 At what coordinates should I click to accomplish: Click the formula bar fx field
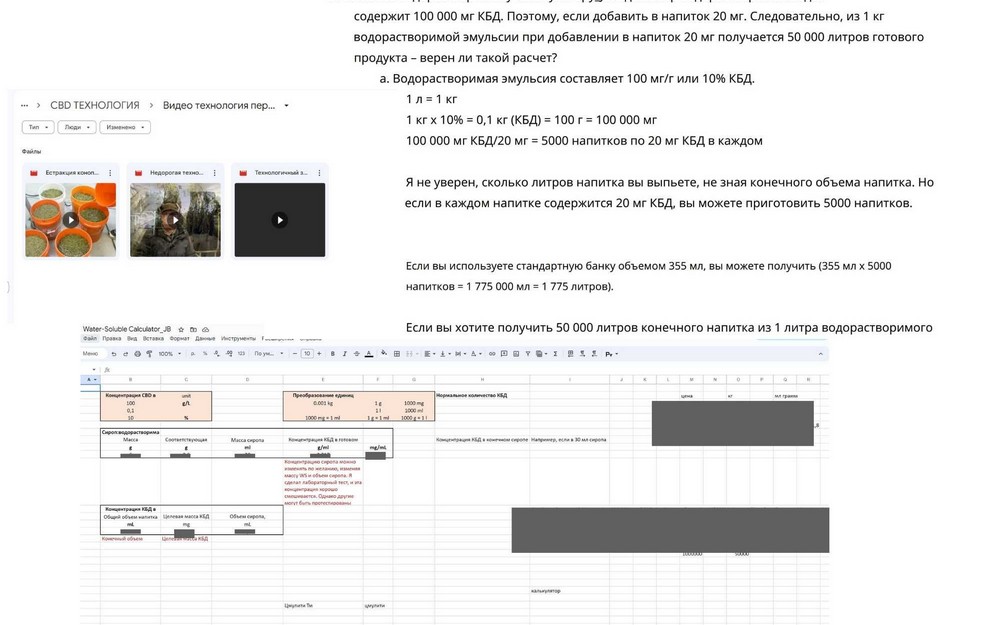click(x=466, y=370)
